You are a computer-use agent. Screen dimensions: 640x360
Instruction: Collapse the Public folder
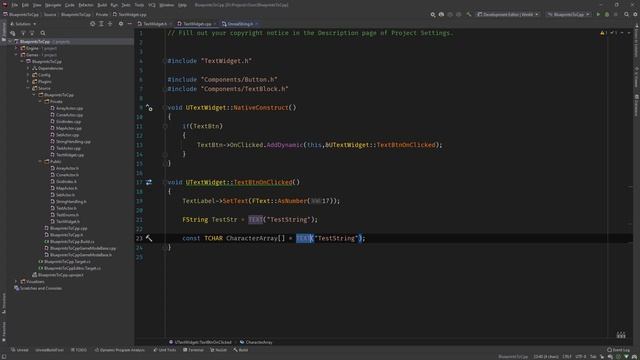40,162
